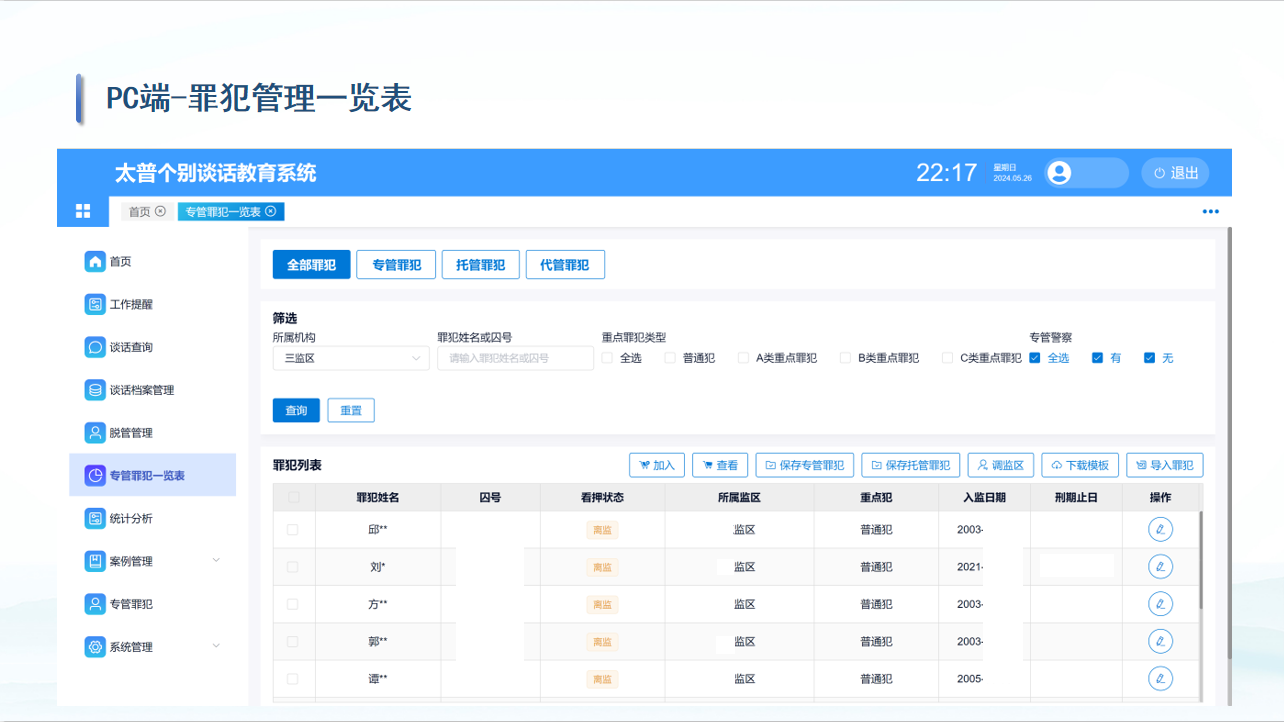Screen dimensions: 1284x722
Task: Click the 导入罪犯 button
Action: [1165, 465]
